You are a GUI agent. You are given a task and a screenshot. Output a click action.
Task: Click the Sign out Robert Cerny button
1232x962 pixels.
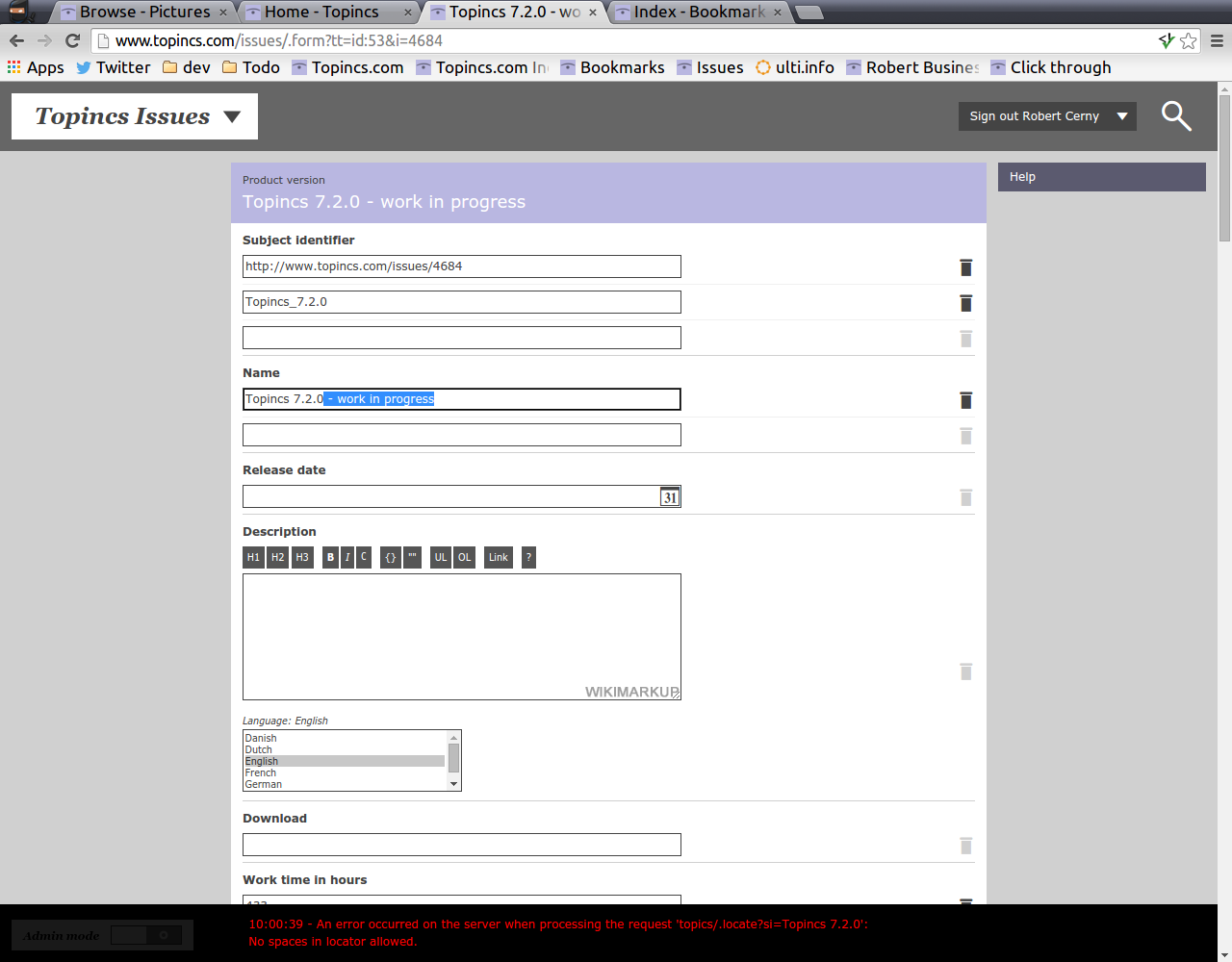[1034, 116]
